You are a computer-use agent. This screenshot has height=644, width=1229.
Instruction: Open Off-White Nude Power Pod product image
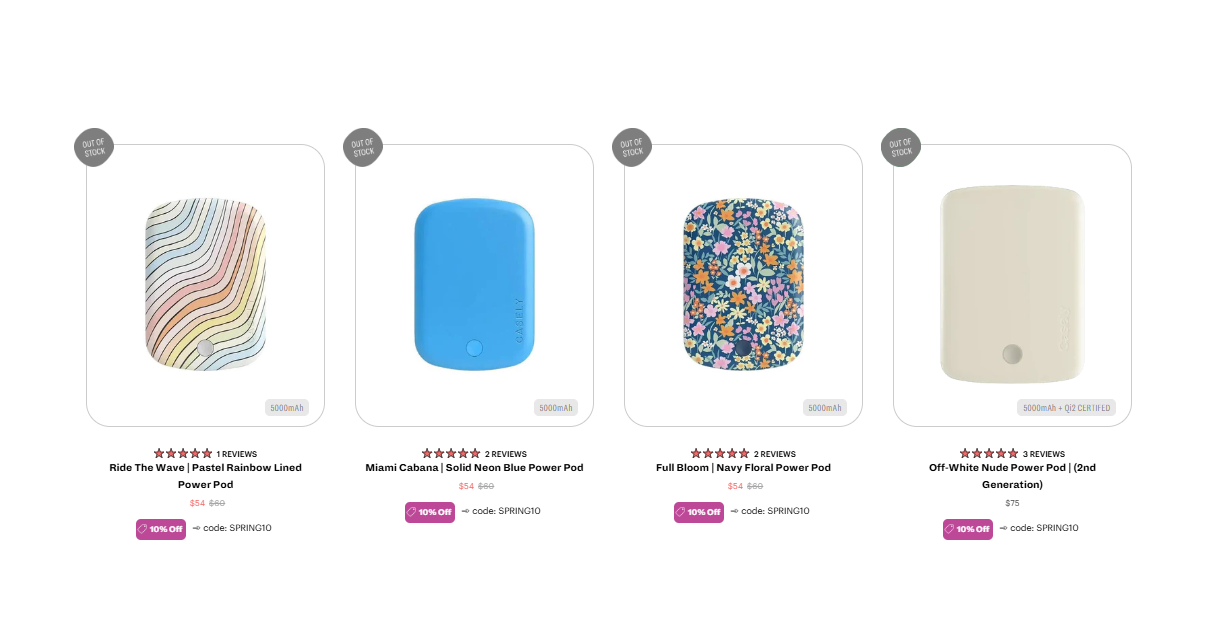coord(1012,285)
